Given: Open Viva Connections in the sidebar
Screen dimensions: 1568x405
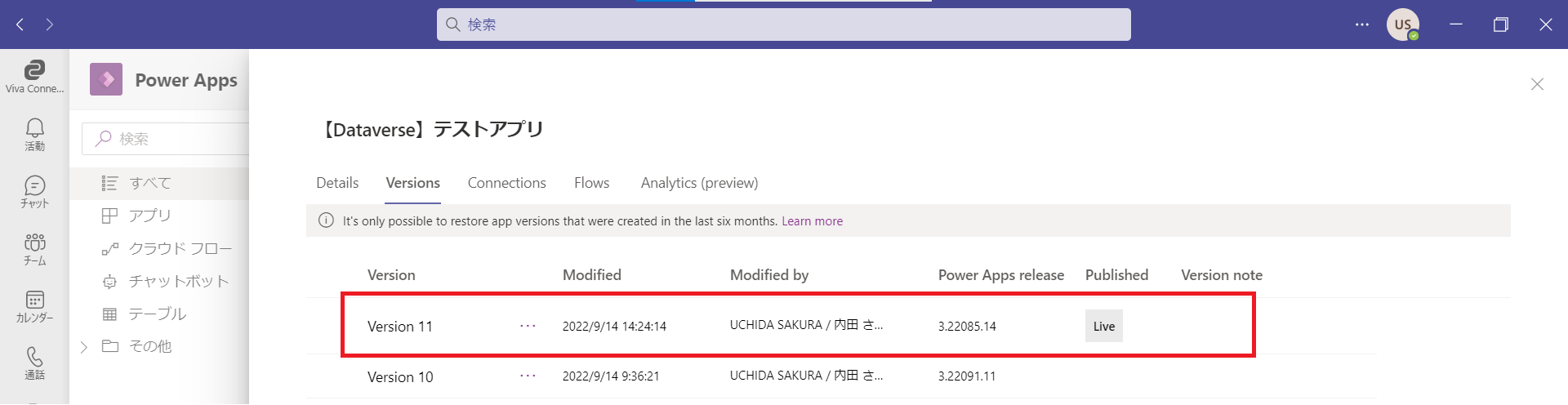Looking at the screenshot, I should pyautogui.click(x=34, y=76).
